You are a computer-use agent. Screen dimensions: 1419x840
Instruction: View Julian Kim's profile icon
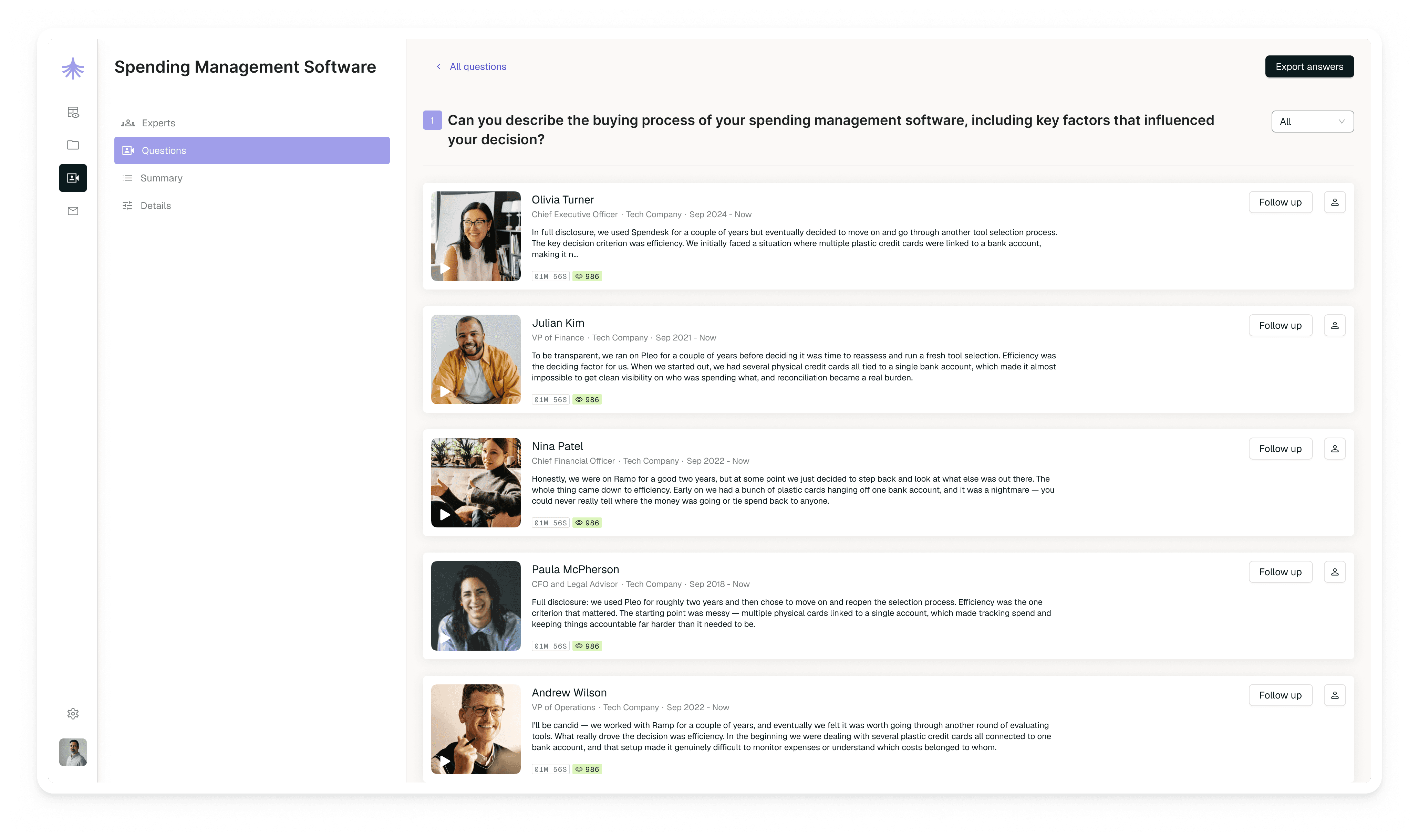[1335, 325]
